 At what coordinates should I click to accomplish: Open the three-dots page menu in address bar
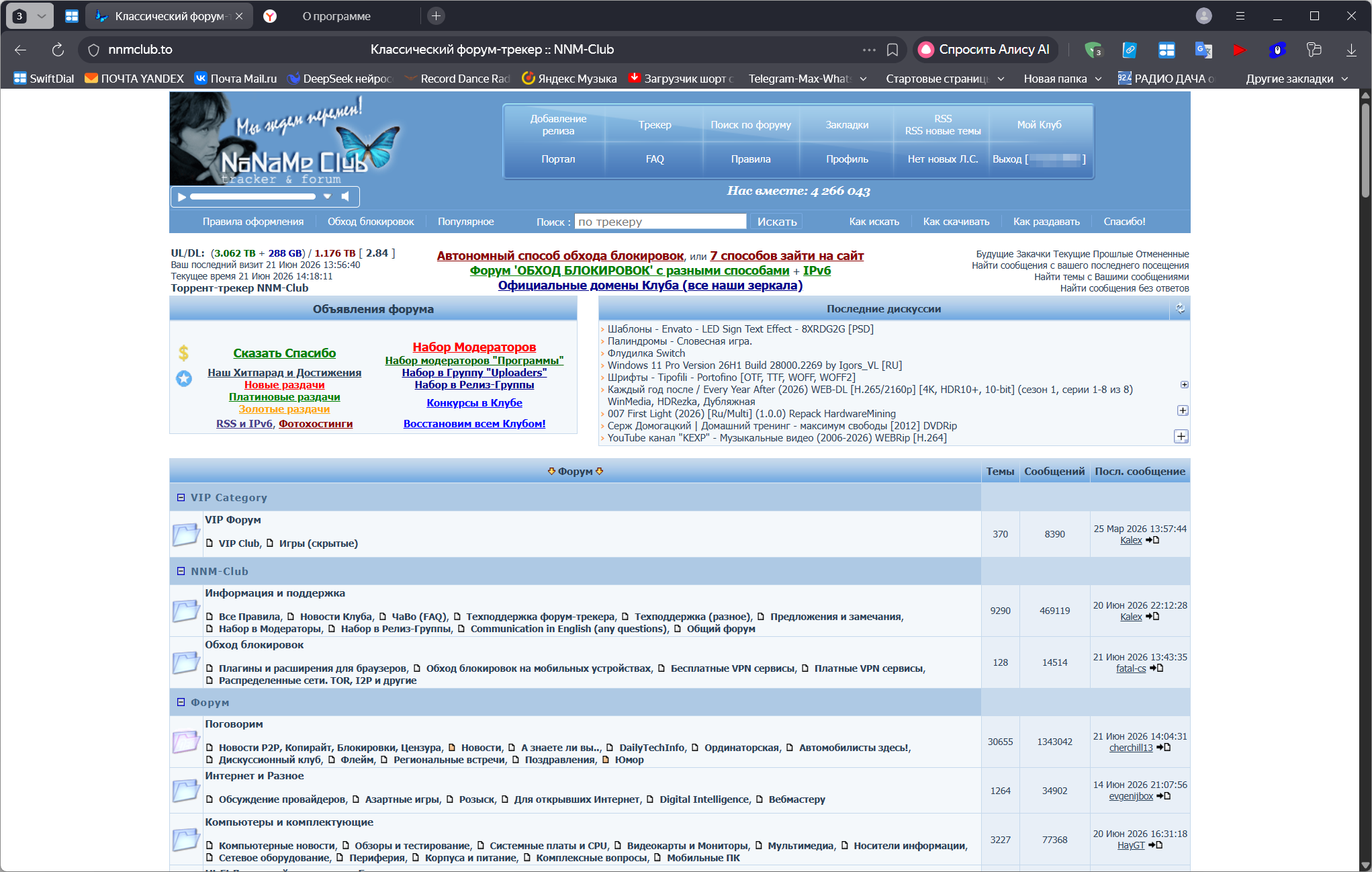pyautogui.click(x=869, y=50)
